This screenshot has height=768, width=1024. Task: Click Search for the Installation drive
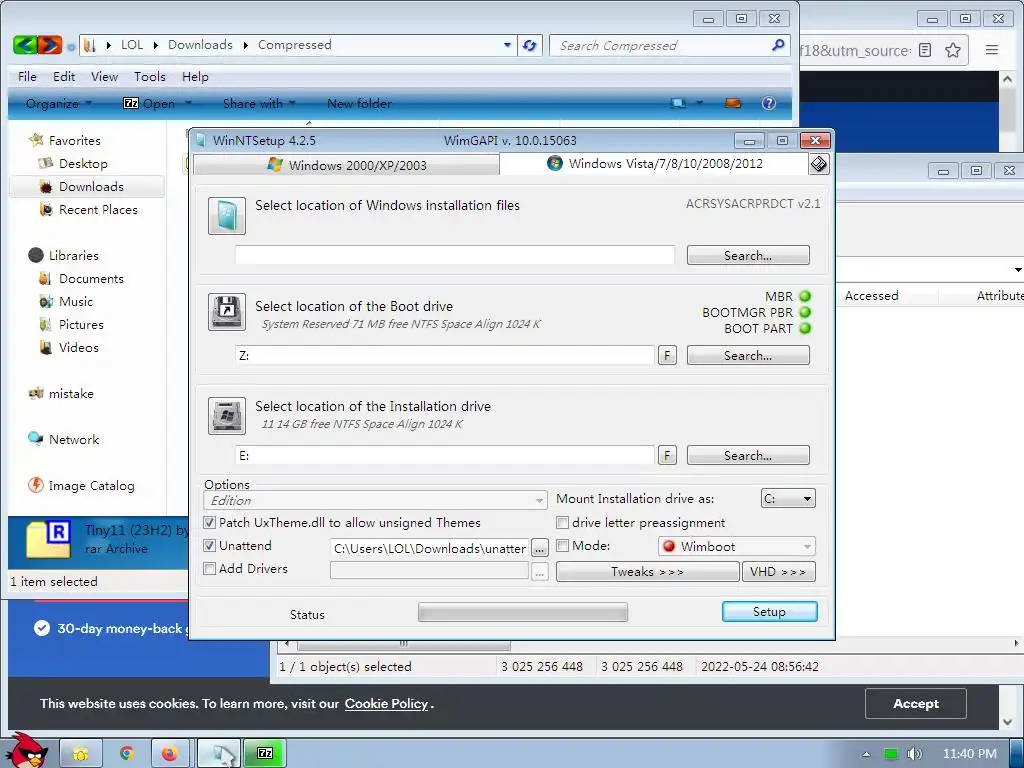pos(748,455)
